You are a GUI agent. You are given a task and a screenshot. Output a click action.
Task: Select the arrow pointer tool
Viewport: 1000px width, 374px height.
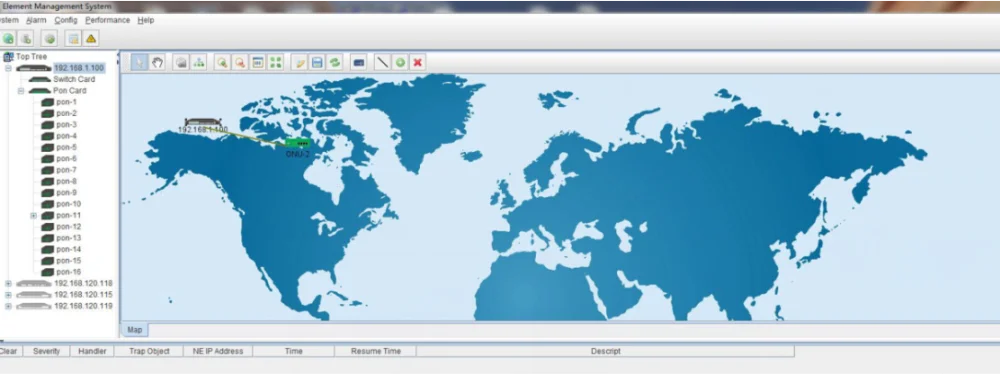[x=140, y=63]
